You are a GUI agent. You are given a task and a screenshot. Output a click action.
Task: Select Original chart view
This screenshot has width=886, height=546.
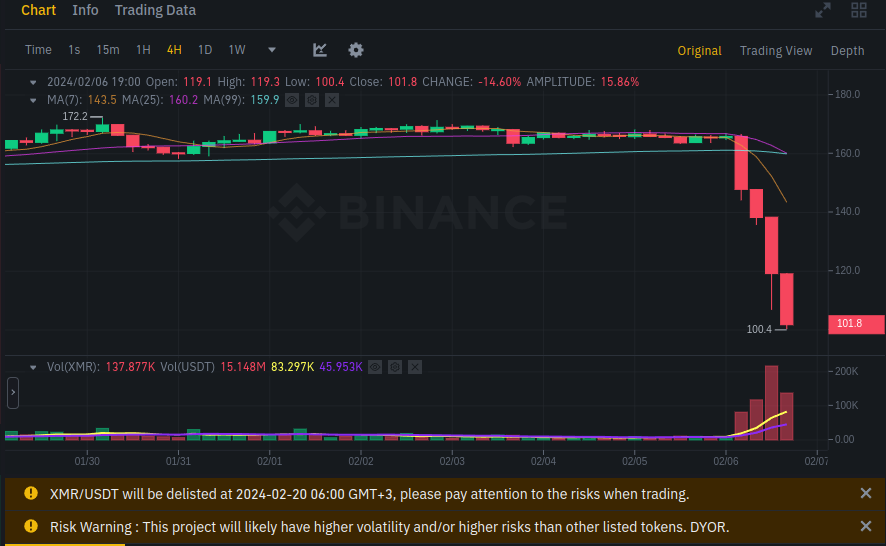click(700, 50)
